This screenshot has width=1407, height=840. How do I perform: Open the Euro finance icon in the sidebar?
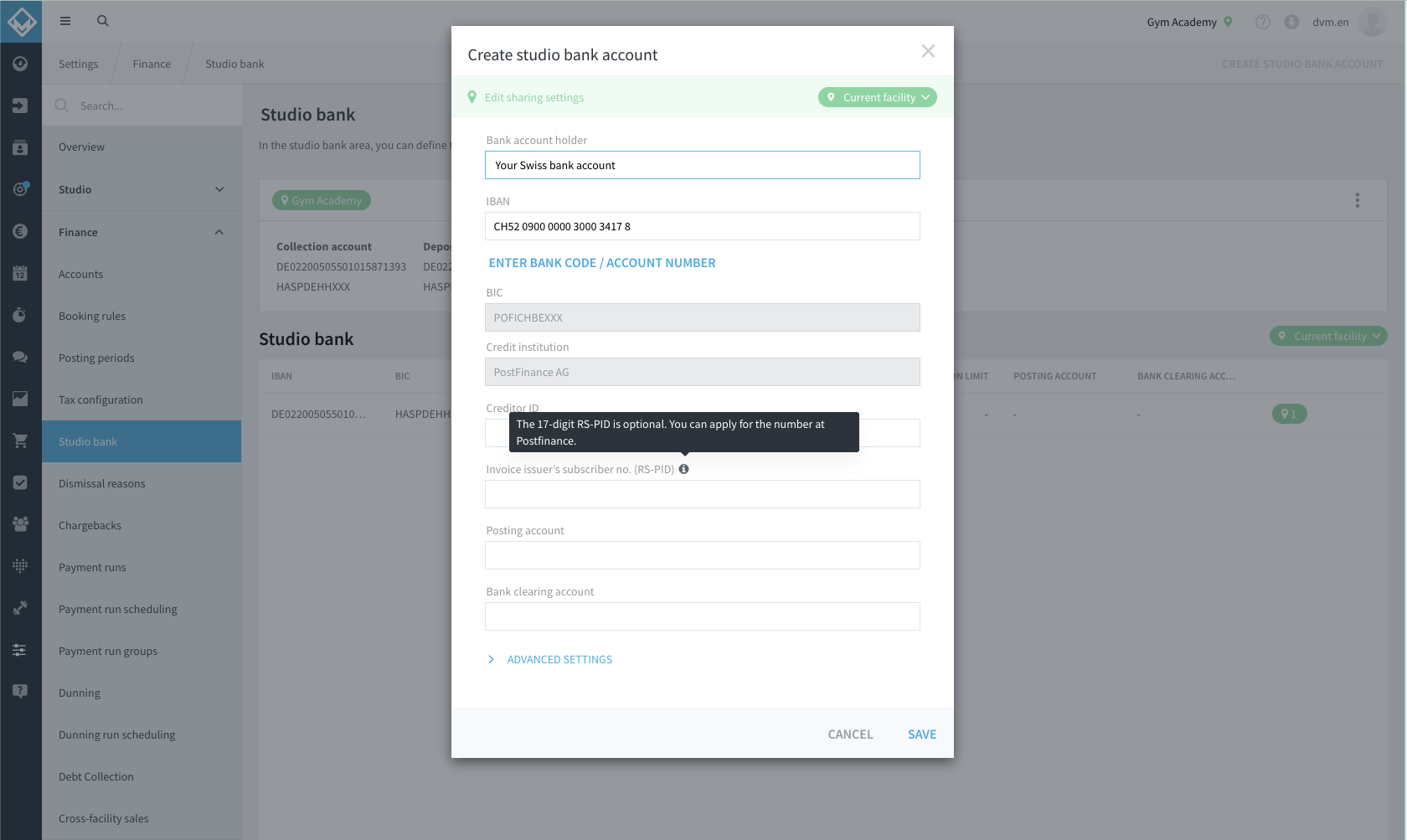pyautogui.click(x=20, y=231)
